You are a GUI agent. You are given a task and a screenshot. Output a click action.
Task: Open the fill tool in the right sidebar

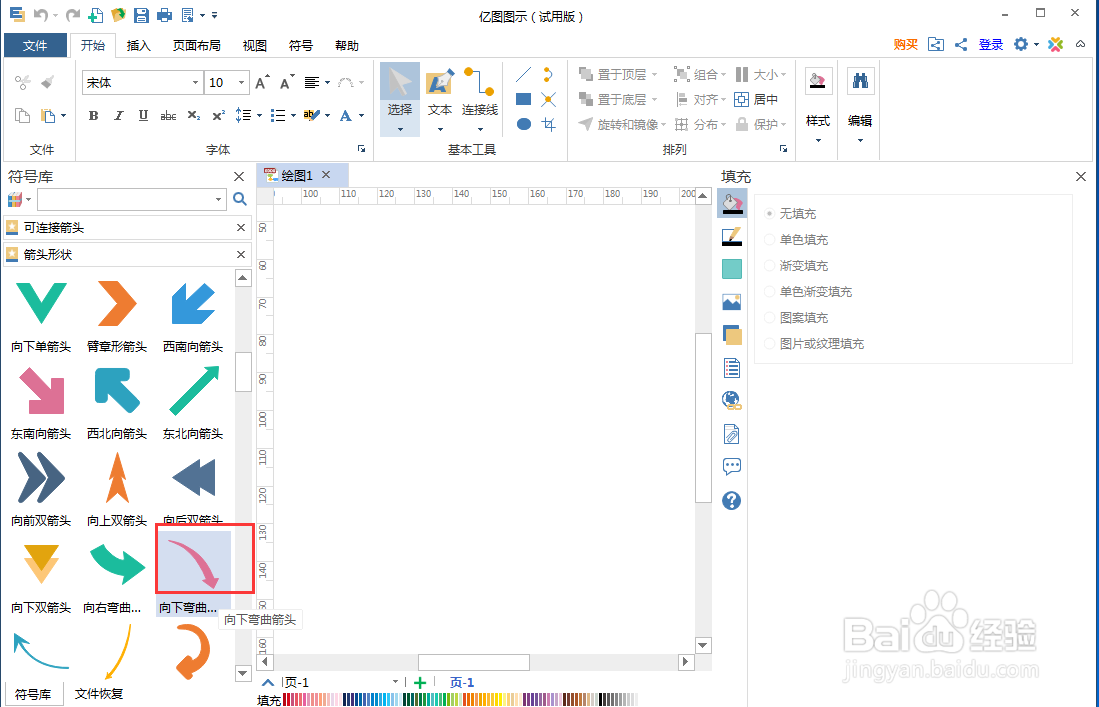point(731,203)
